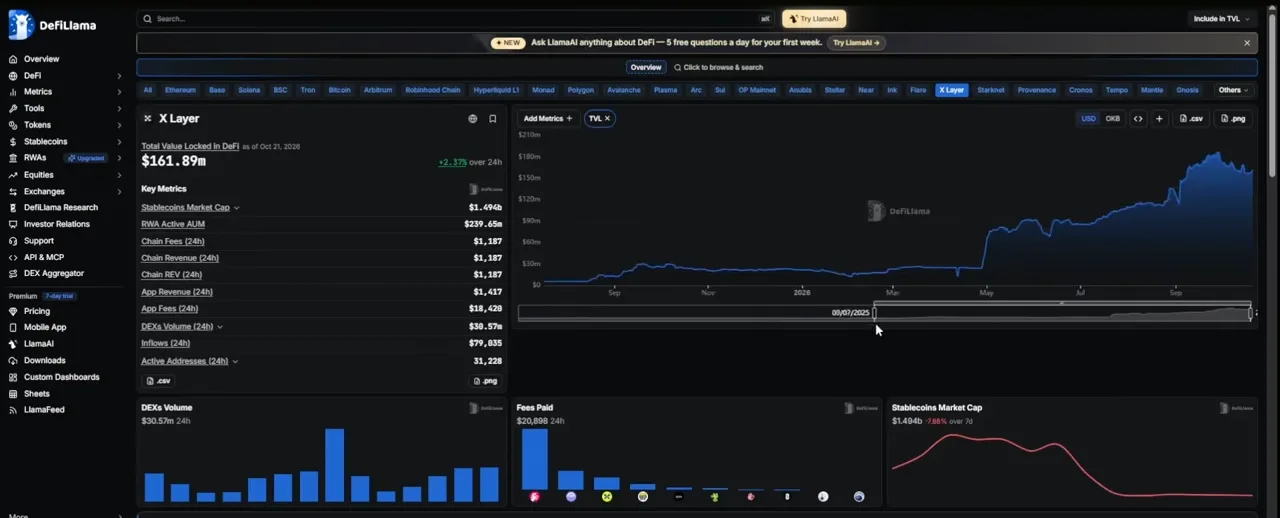Image resolution: width=1280 pixels, height=518 pixels.
Task: Download Key Metrics as .csv
Action: tap(159, 381)
